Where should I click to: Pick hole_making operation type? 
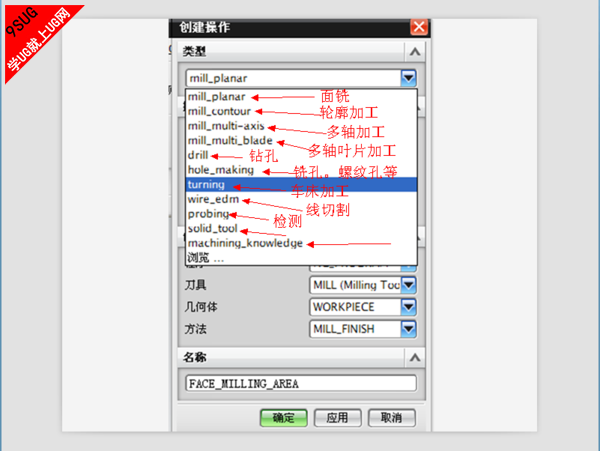coord(301,170)
